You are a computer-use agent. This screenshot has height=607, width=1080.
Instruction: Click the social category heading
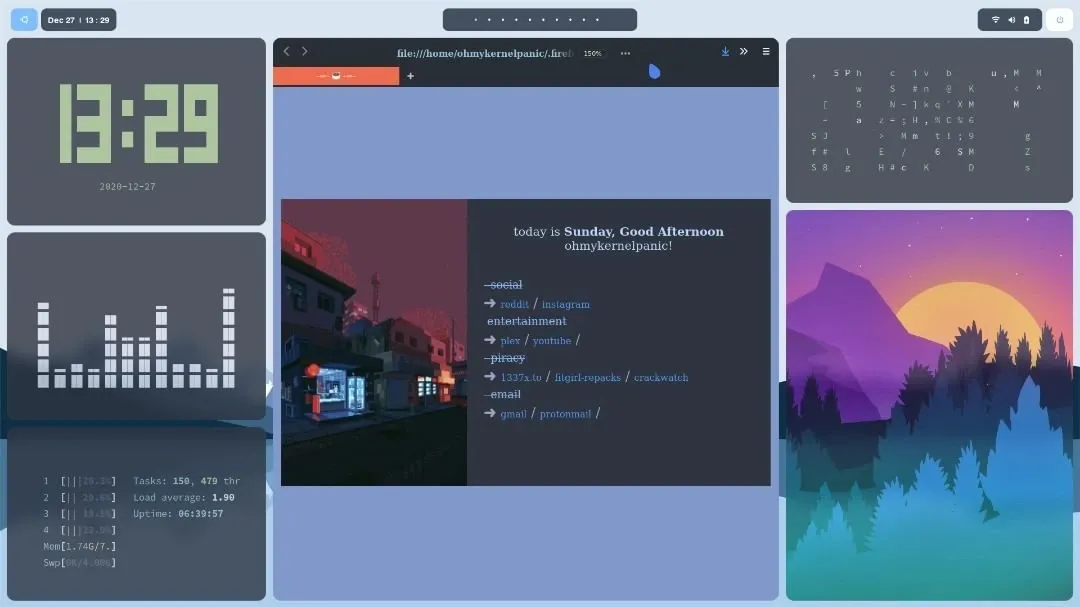(504, 285)
